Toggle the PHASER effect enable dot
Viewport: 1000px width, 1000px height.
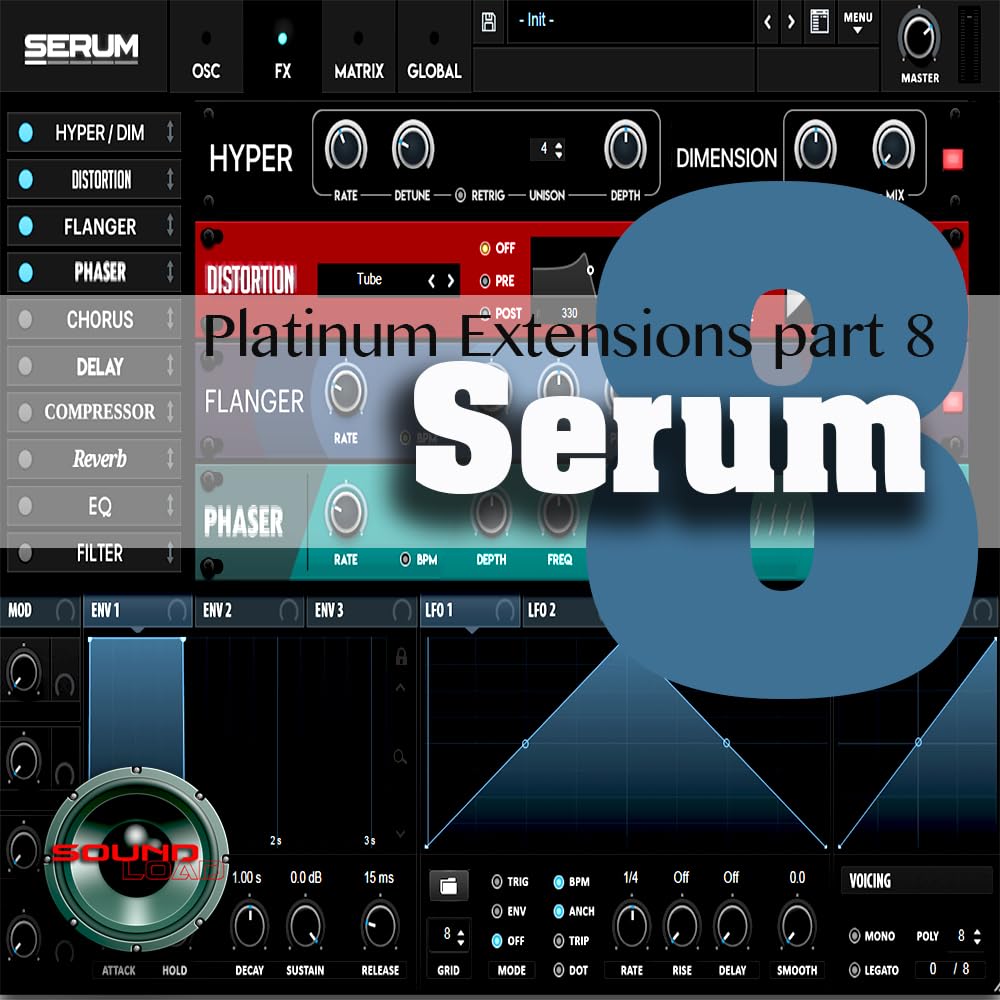(x=26, y=272)
